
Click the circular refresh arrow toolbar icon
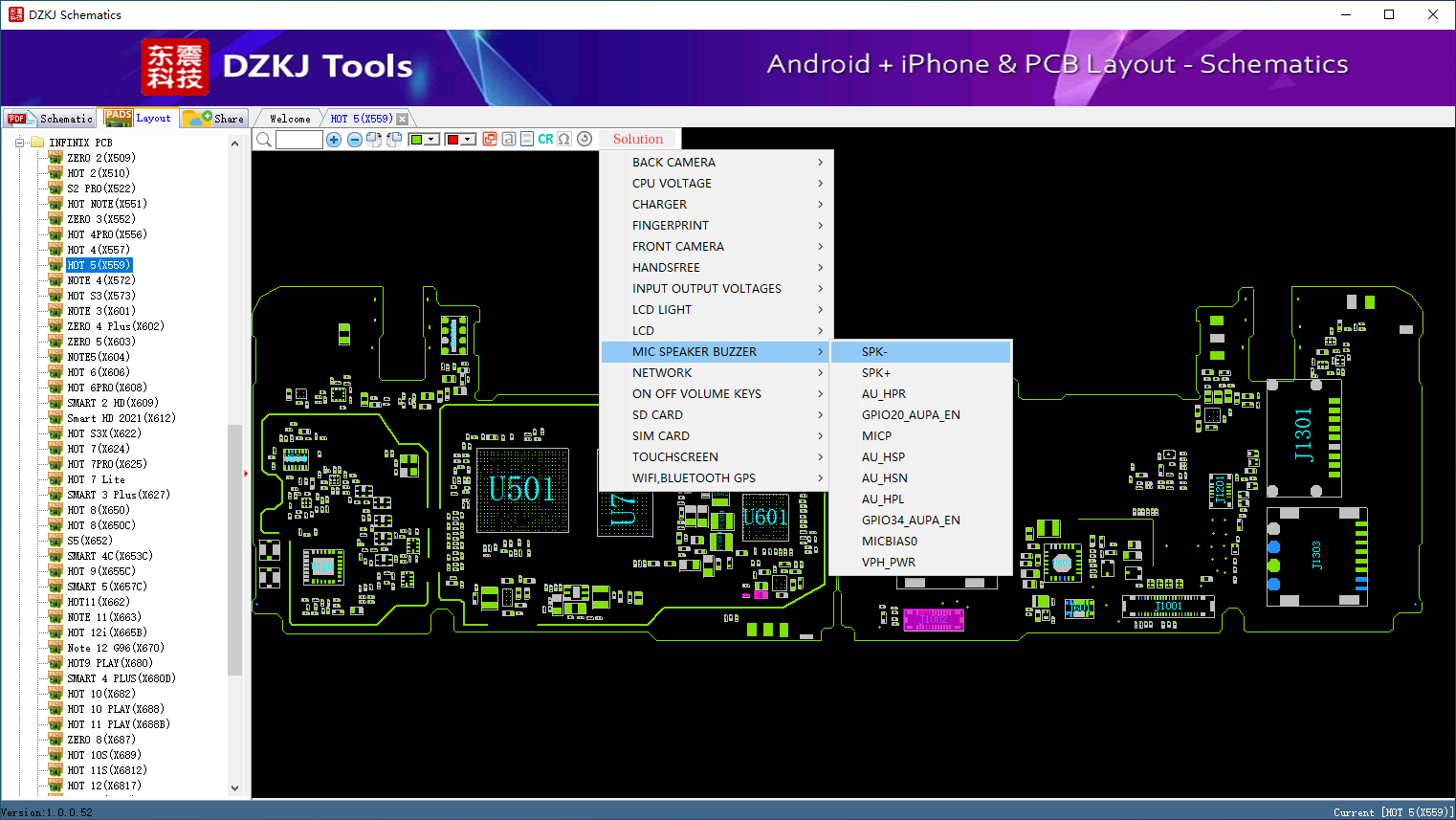[x=585, y=139]
